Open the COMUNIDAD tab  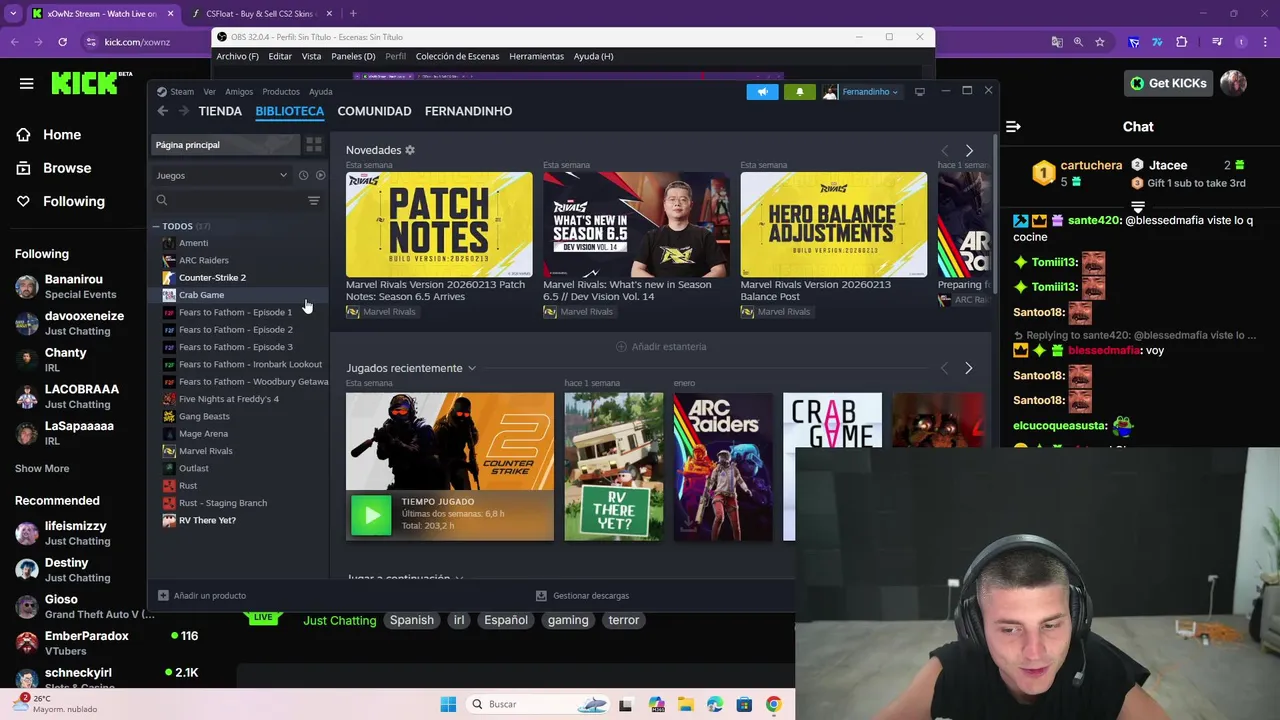tap(374, 111)
